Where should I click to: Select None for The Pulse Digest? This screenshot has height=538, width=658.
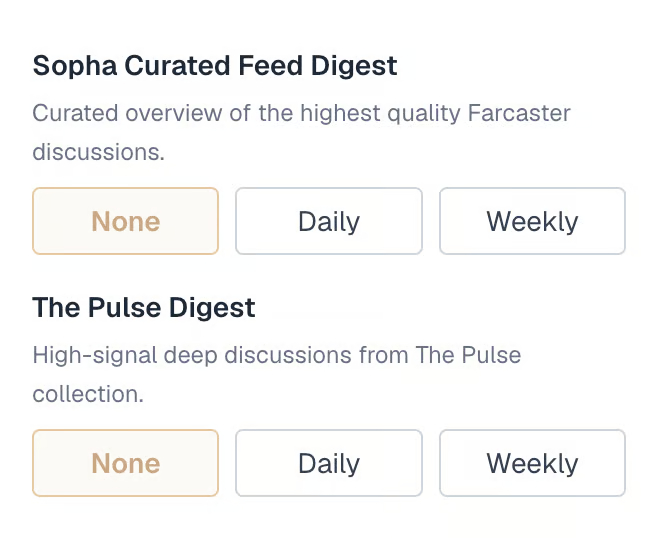(125, 463)
